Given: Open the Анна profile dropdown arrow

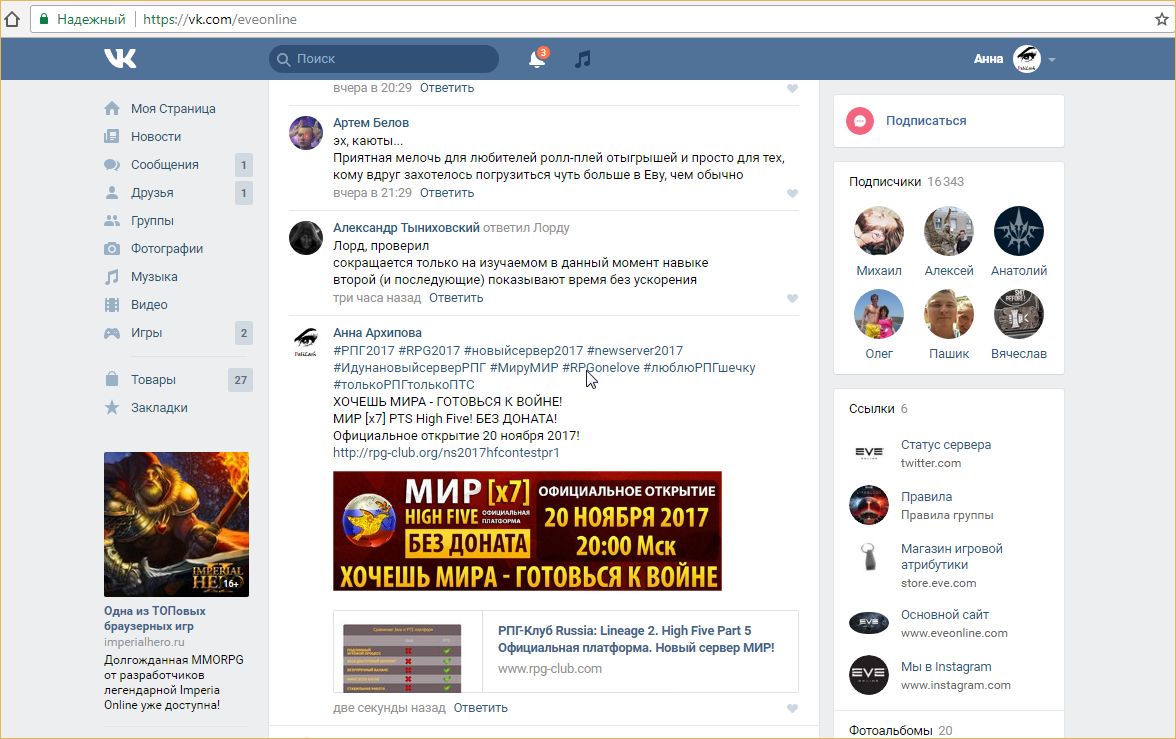Looking at the screenshot, I should point(1052,60).
